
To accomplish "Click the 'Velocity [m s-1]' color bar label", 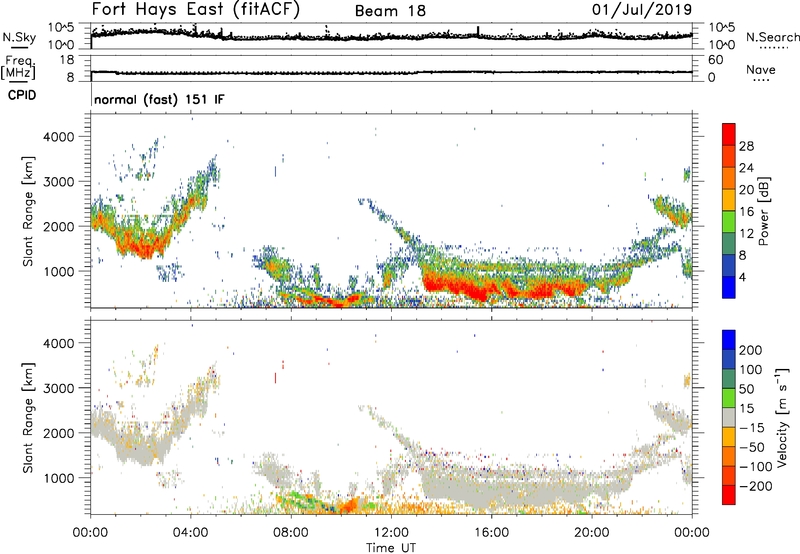I will [782, 417].
